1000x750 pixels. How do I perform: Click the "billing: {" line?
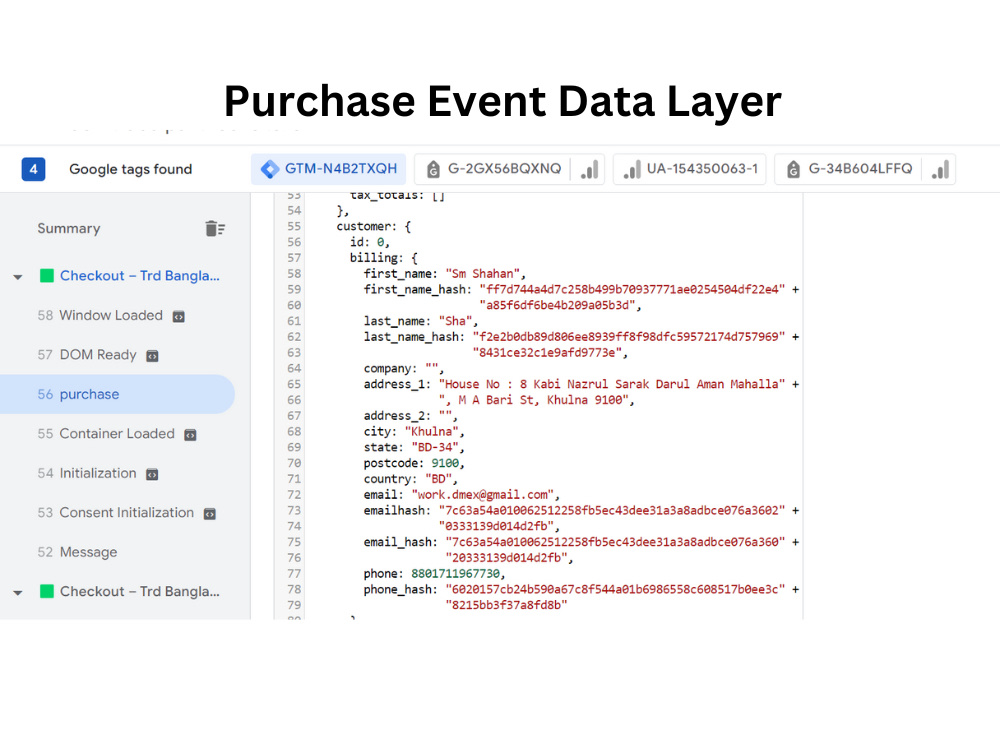point(384,258)
